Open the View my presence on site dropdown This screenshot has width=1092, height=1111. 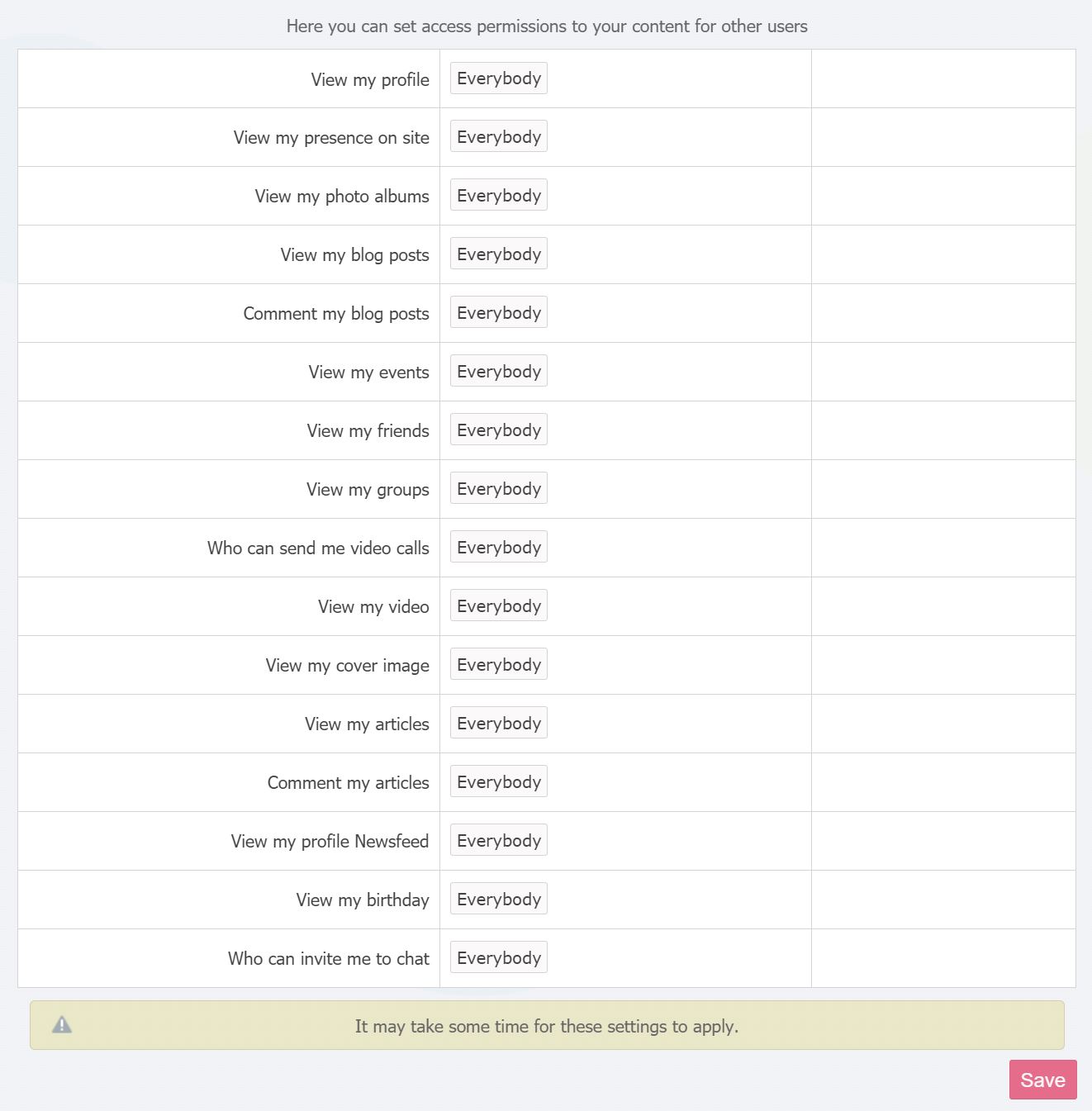pyautogui.click(x=499, y=137)
